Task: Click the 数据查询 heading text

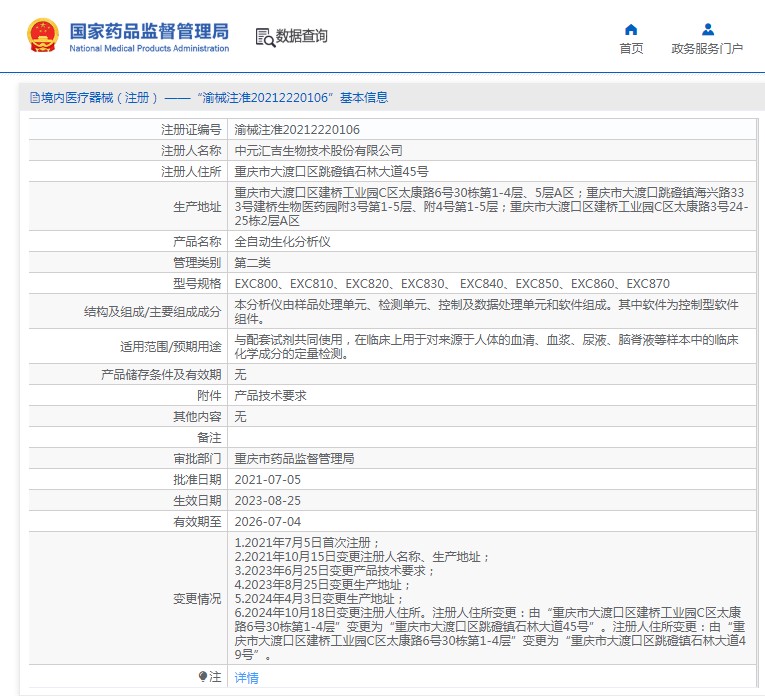Action: point(302,37)
